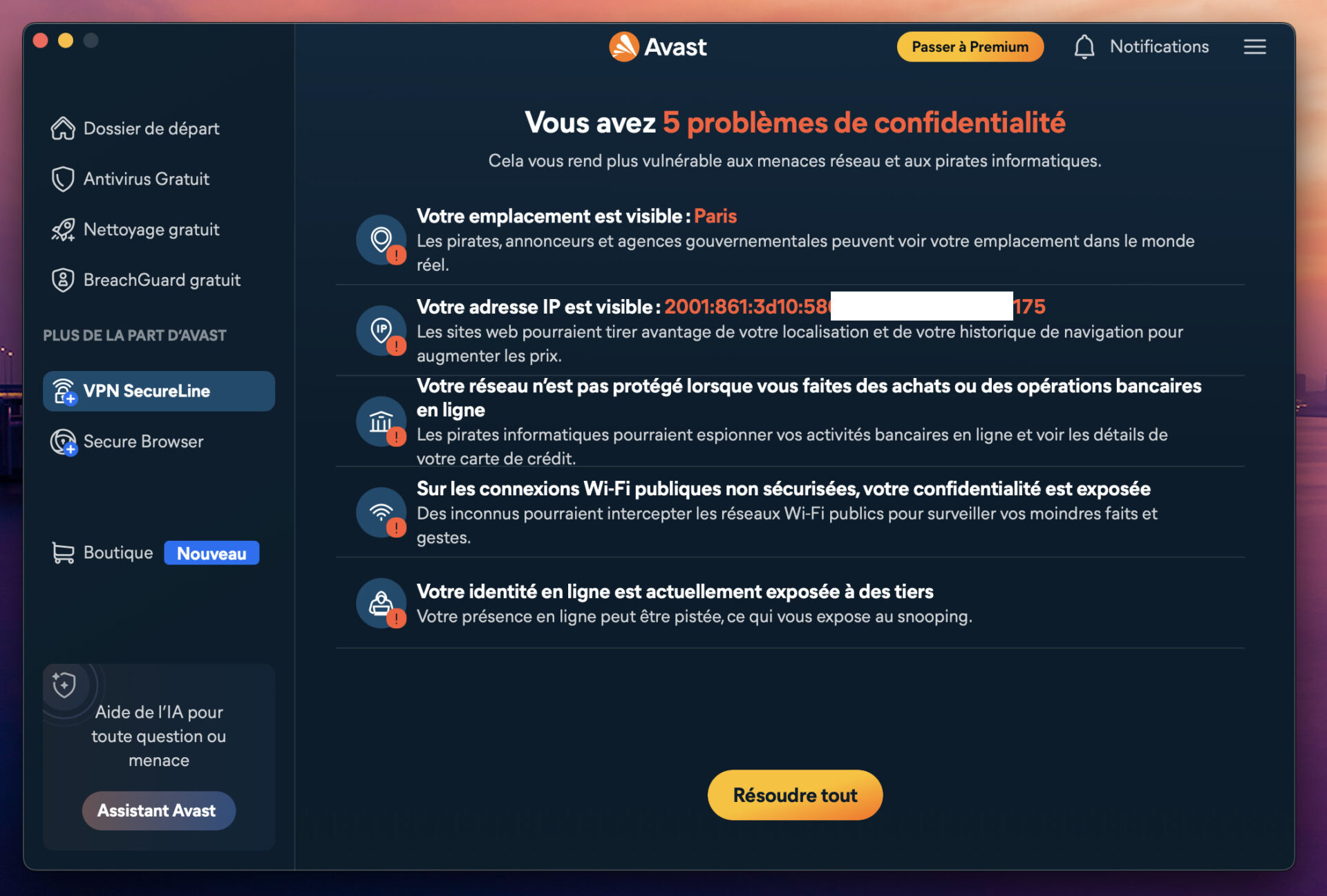Launch Assistant Avast
Screen dimensions: 1327x896
(158, 811)
